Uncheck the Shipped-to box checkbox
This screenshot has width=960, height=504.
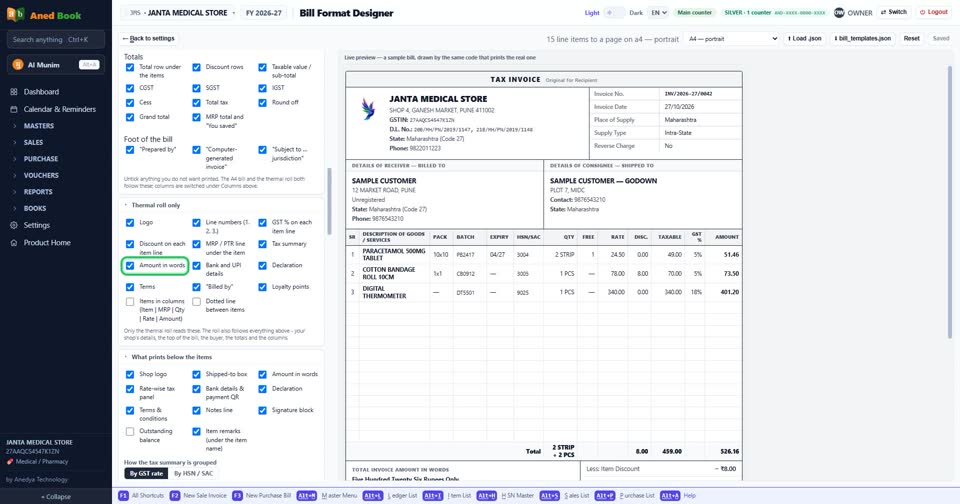point(197,374)
